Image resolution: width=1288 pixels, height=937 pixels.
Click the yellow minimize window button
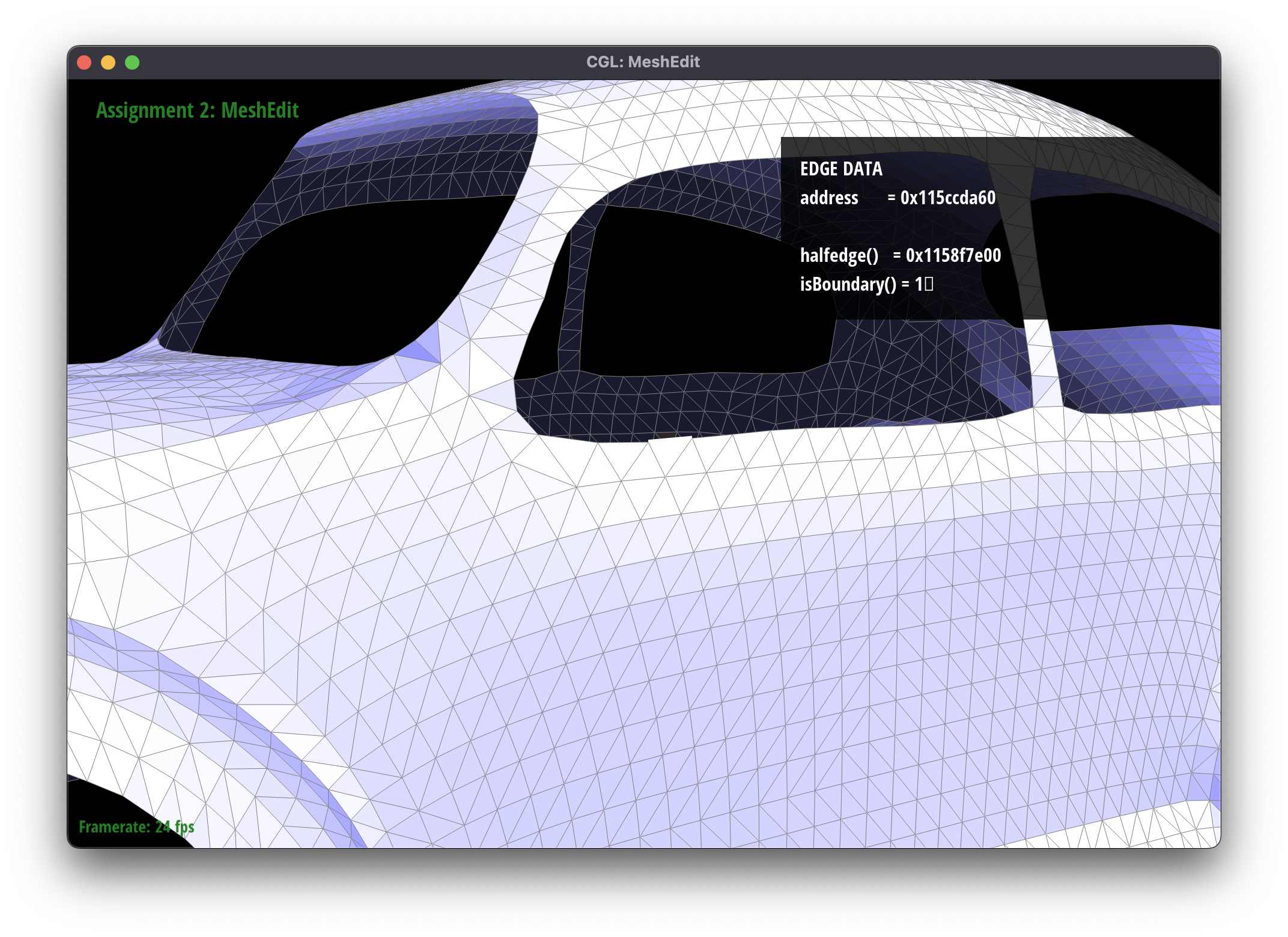(108, 62)
